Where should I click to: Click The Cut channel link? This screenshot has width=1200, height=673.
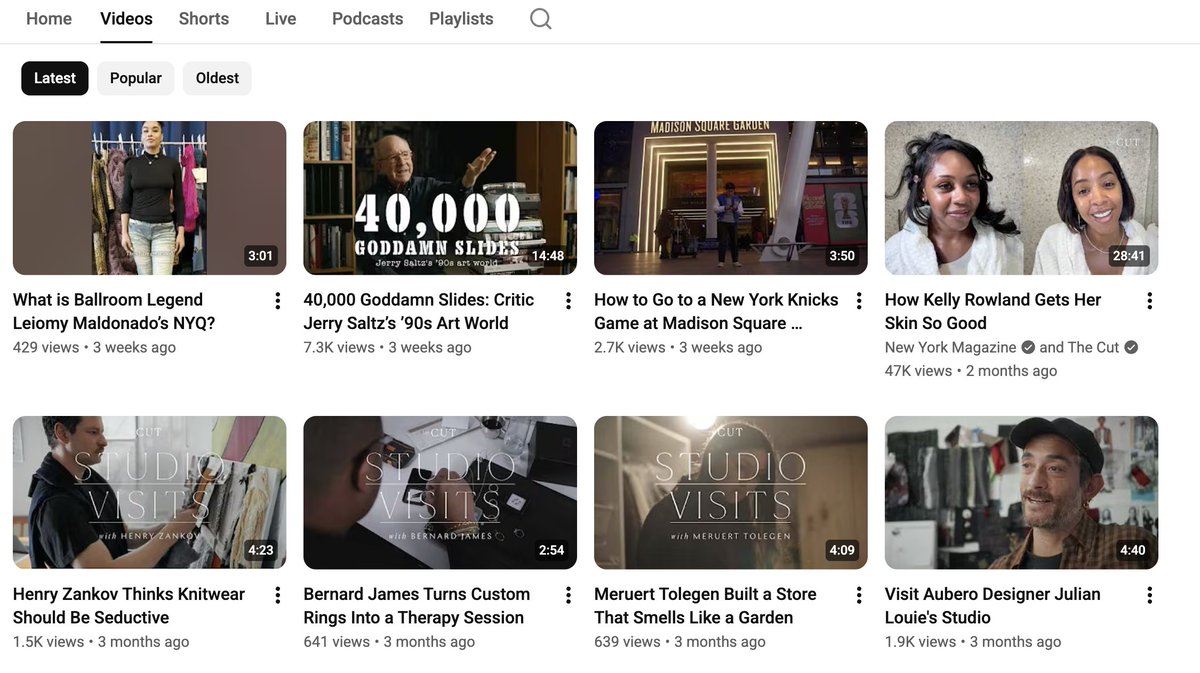pyautogui.click(x=1094, y=348)
